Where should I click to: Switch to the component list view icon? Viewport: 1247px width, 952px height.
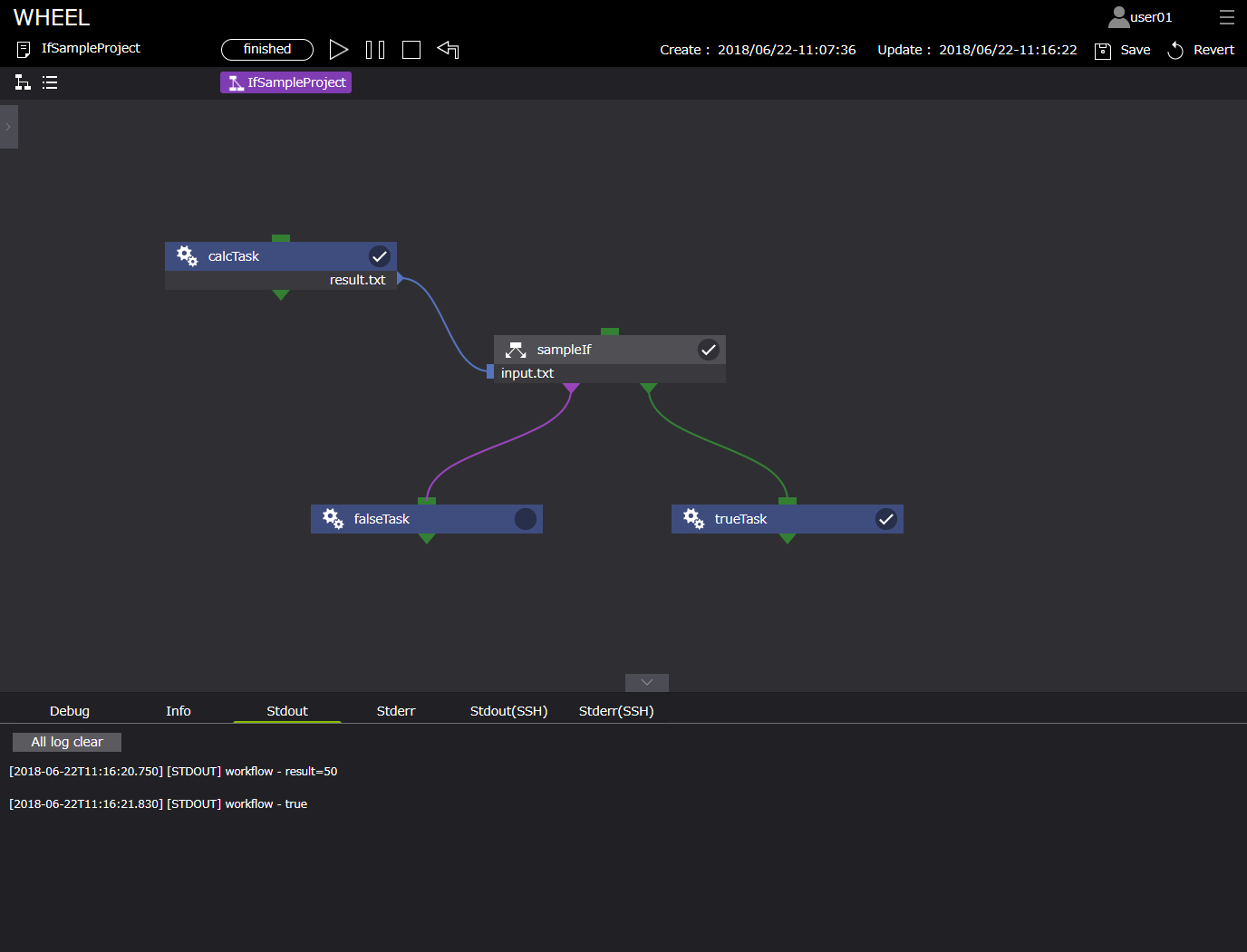(50, 82)
